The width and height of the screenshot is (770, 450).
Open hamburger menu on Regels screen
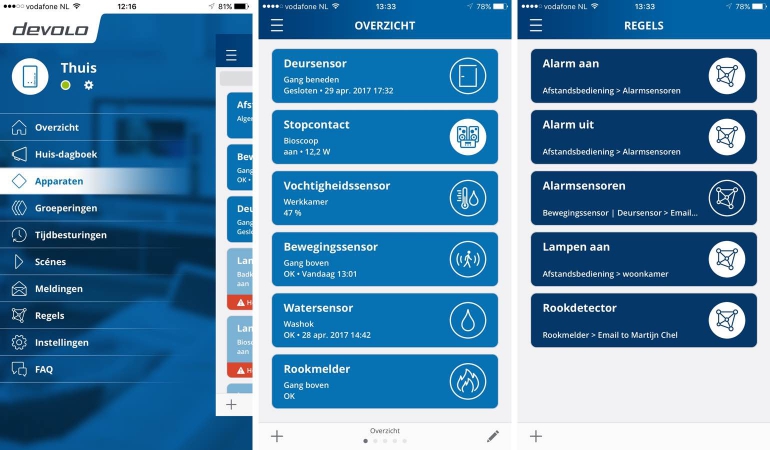[536, 25]
